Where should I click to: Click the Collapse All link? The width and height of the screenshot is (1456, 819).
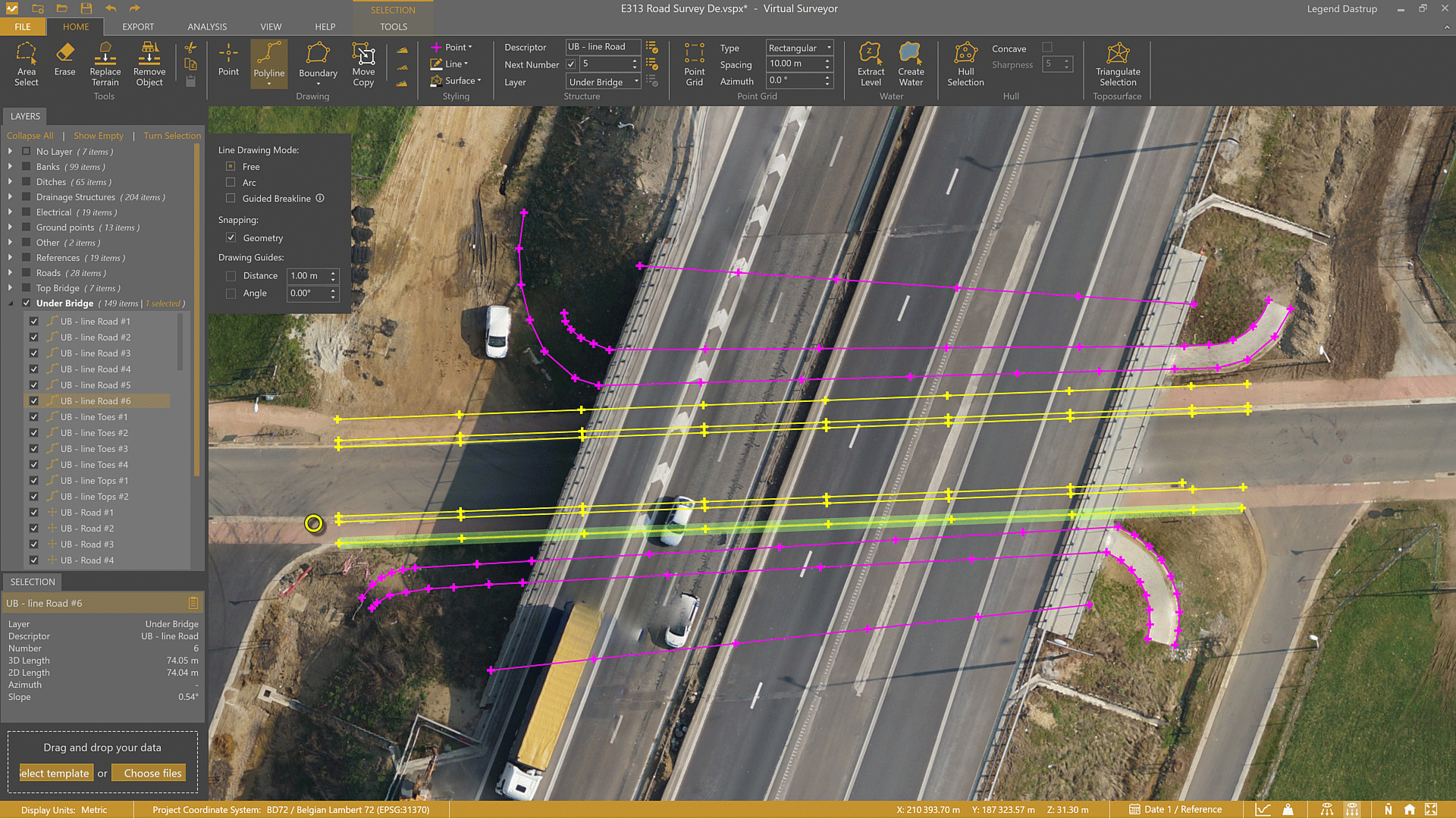click(x=30, y=136)
